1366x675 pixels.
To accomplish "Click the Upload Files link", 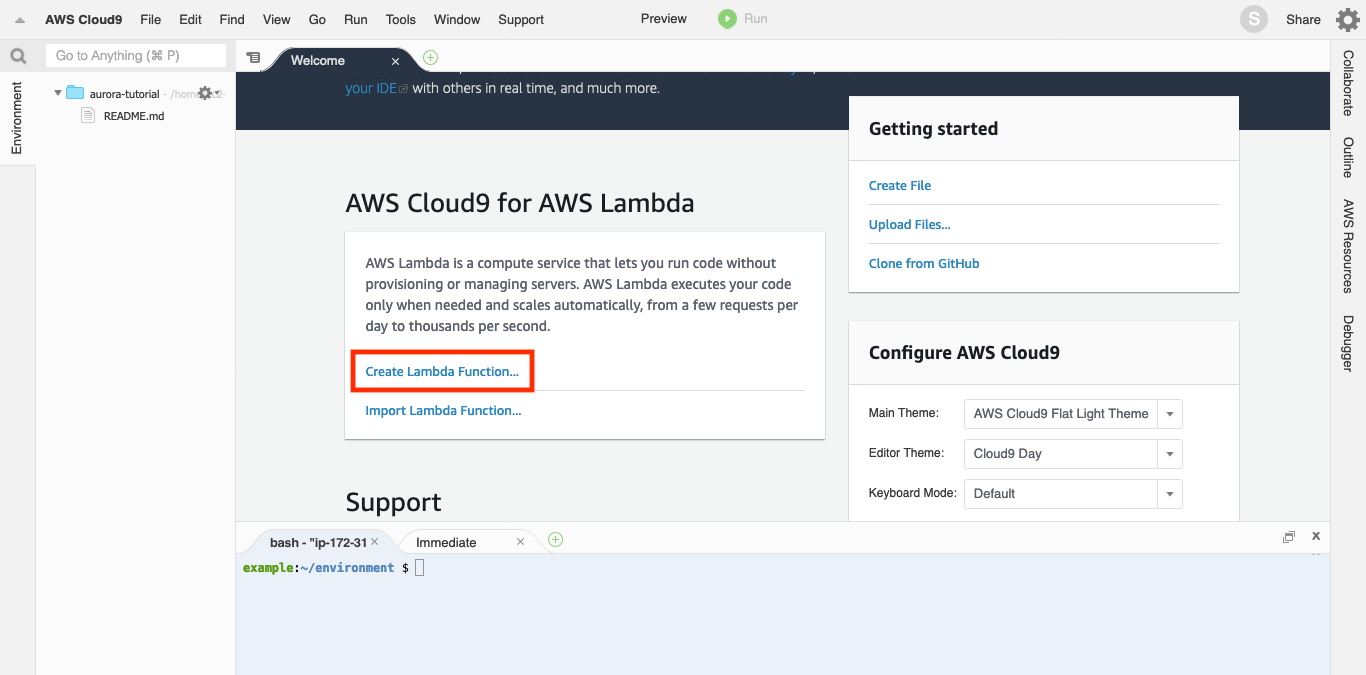I will pos(909,224).
